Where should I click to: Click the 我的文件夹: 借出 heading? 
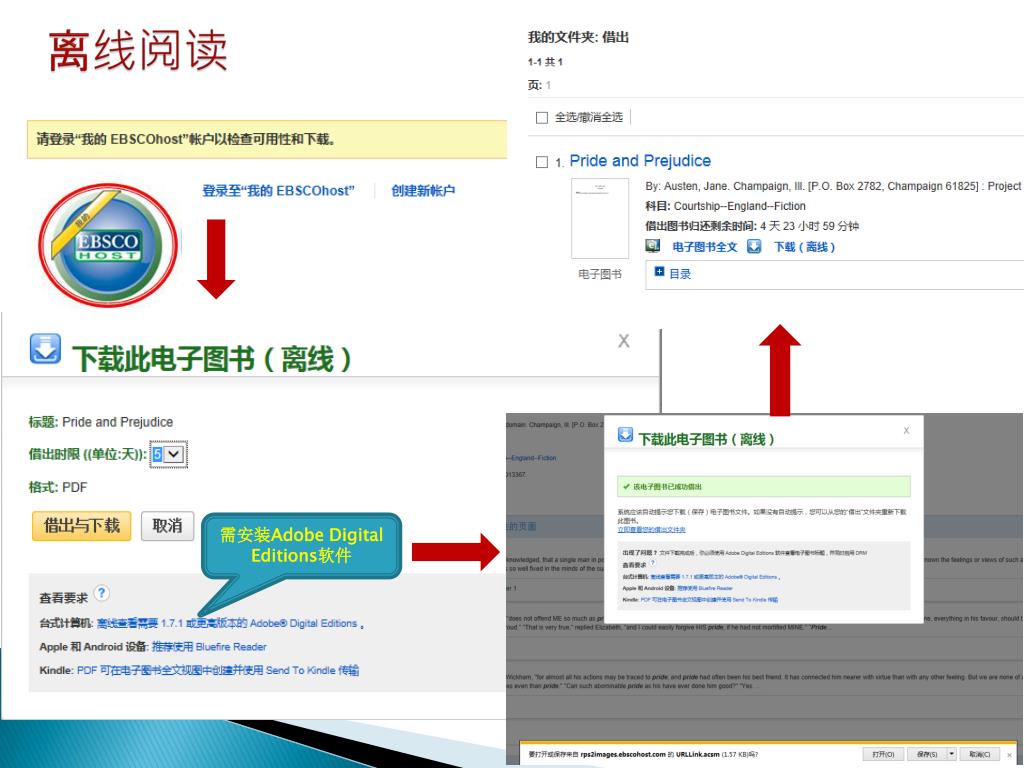pyautogui.click(x=578, y=37)
